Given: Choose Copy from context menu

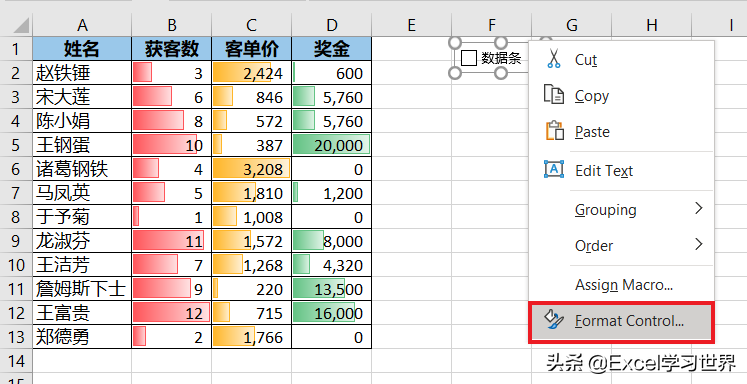Looking at the screenshot, I should point(621,96).
